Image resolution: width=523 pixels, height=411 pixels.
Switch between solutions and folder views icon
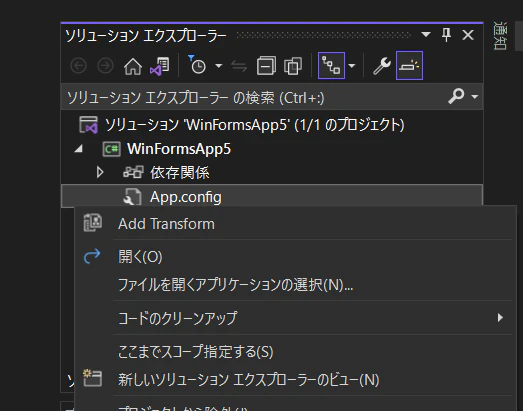[x=160, y=66]
